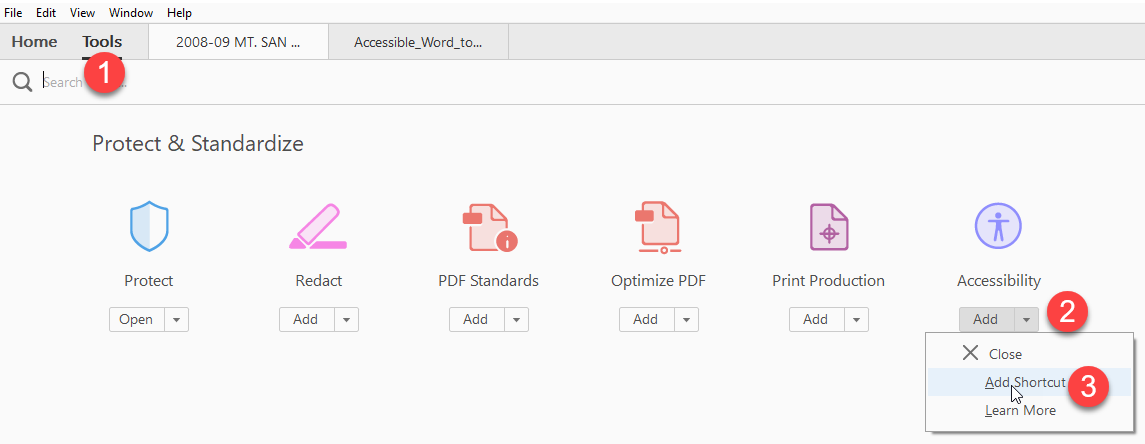Click Close in the Accessibility popup menu
The width and height of the screenshot is (1145, 444).
[x=1004, y=354]
